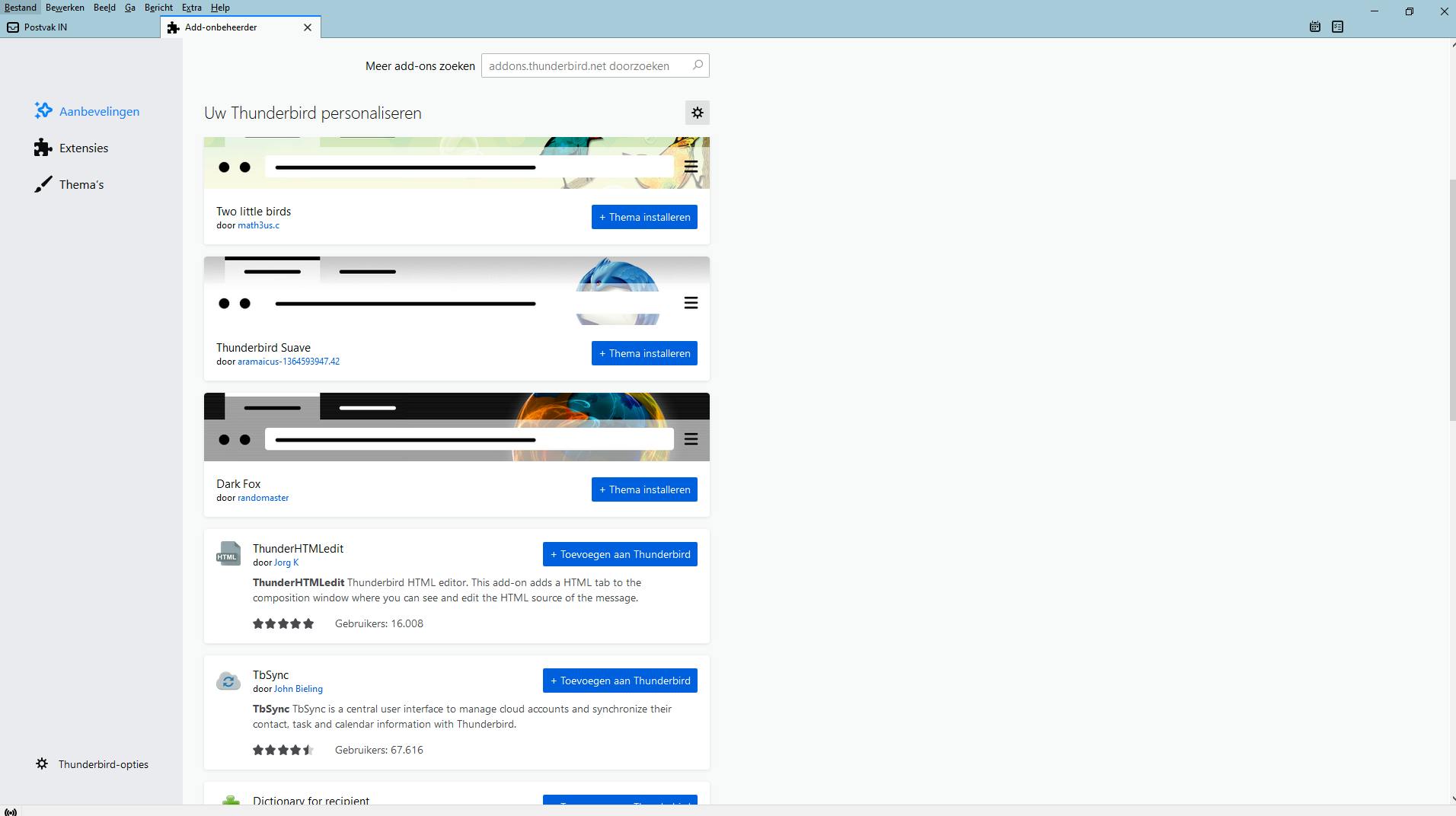Click the ThunderHTMLedit star rating
Image resolution: width=1456 pixels, height=816 pixels.
pos(283,623)
